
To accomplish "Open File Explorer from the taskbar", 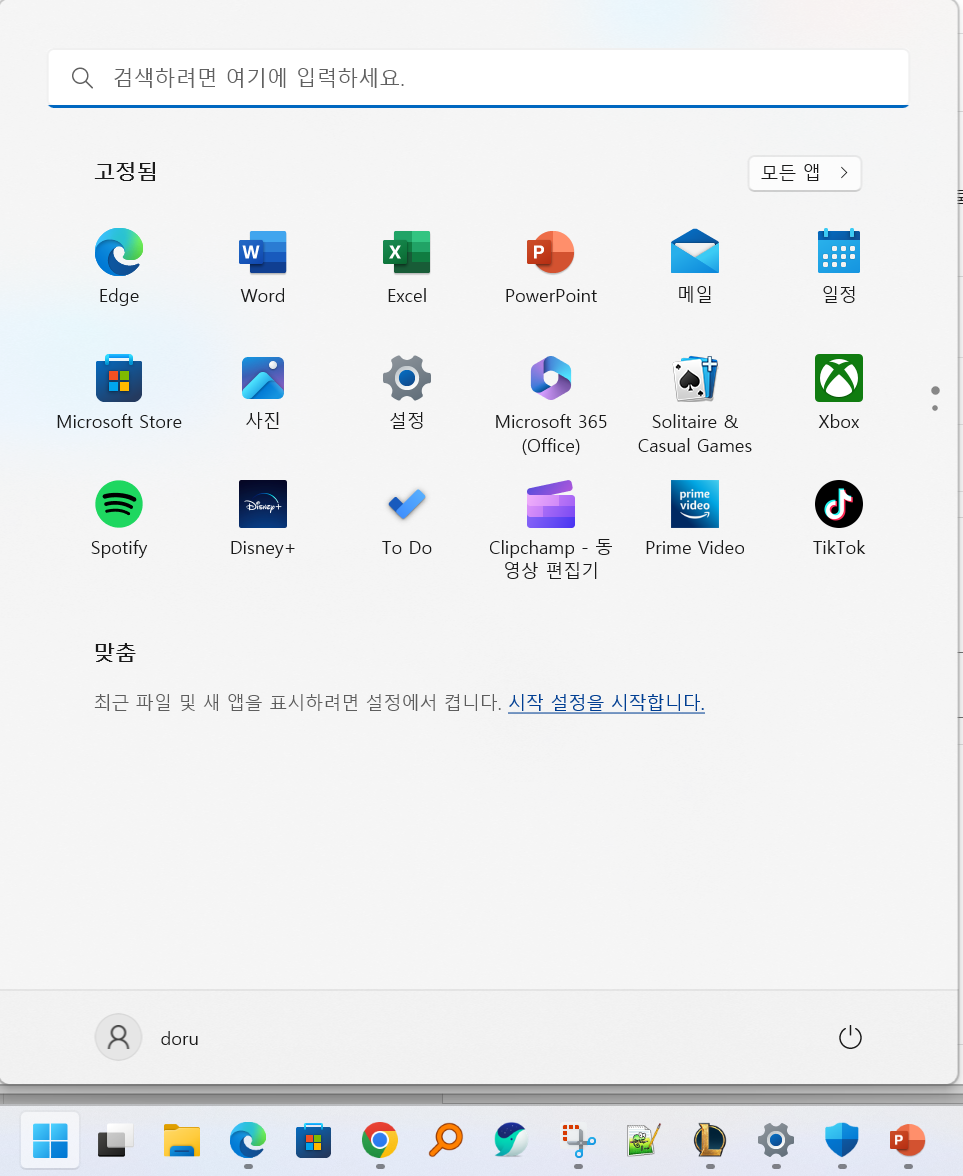I will coord(182,1141).
